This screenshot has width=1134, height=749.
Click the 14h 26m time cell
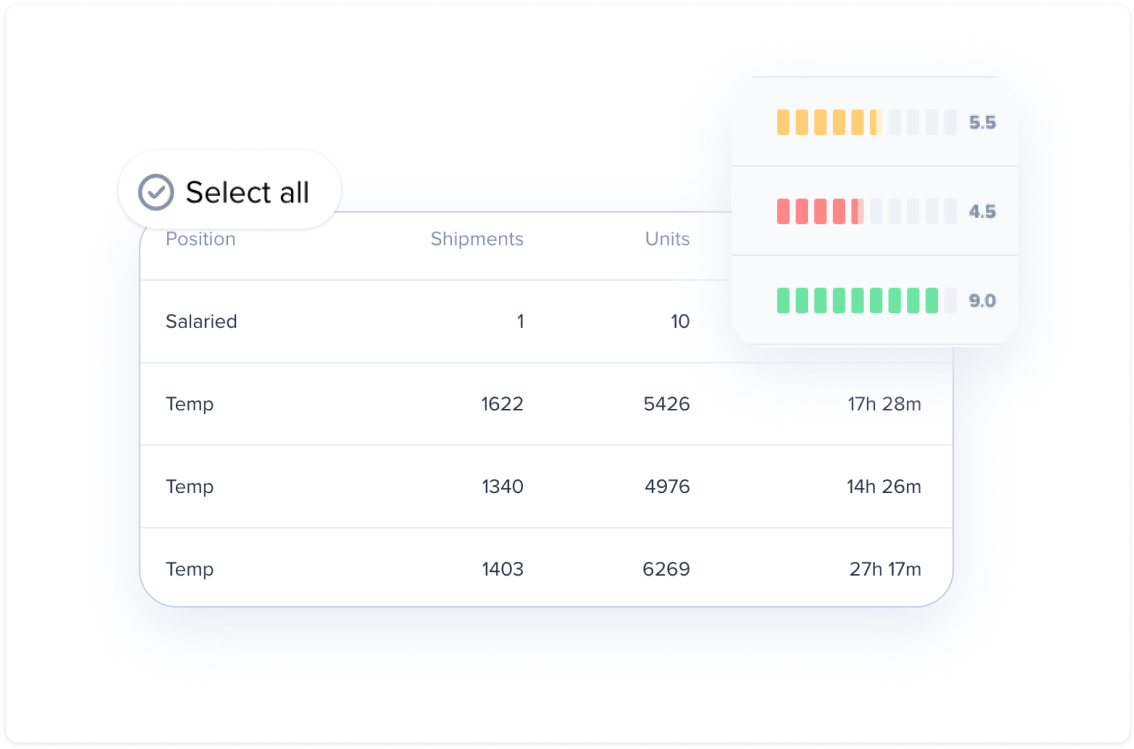(x=884, y=487)
